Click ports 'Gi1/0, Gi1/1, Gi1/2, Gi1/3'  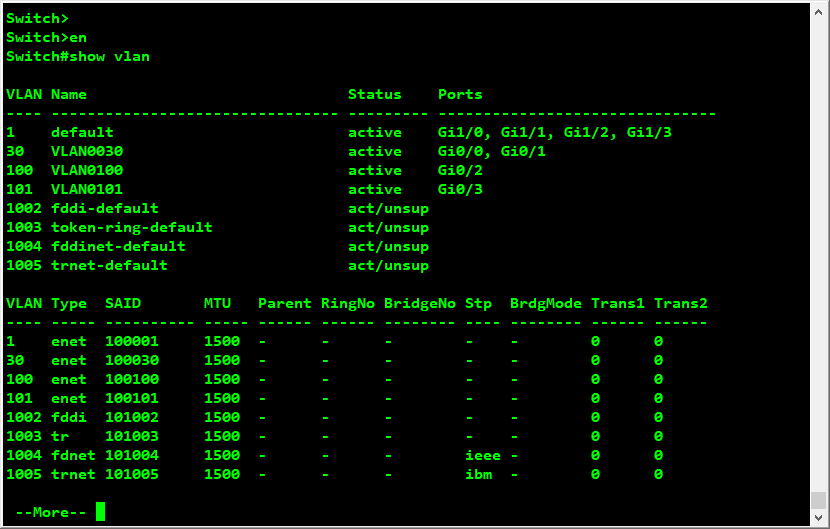(x=555, y=132)
